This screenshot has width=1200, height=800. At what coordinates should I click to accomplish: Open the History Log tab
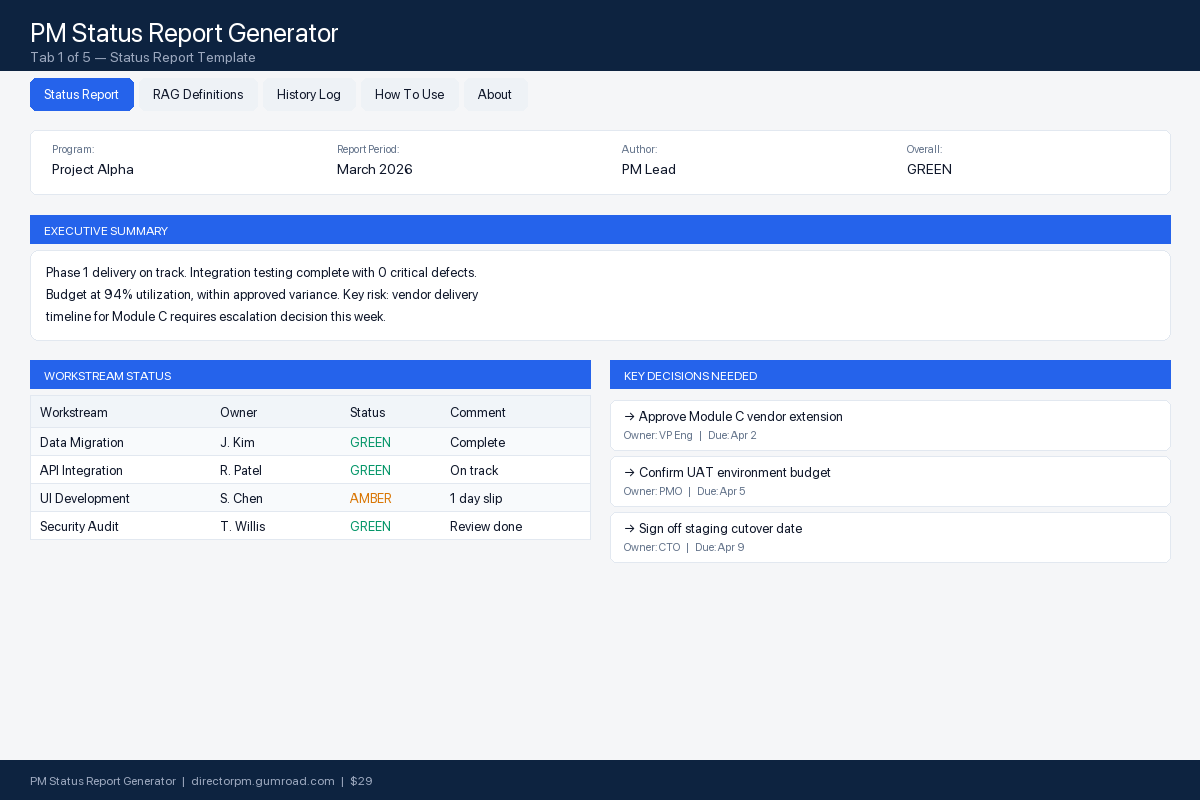(309, 95)
